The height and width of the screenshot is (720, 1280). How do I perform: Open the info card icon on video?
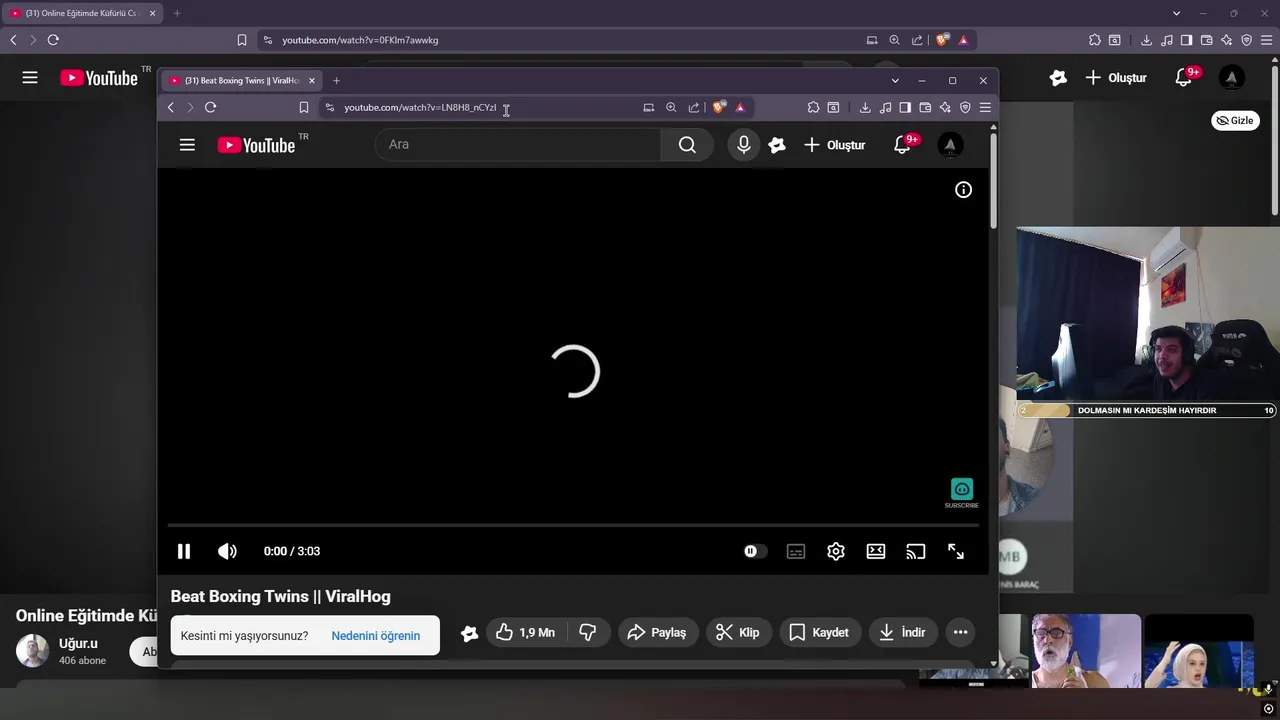963,190
